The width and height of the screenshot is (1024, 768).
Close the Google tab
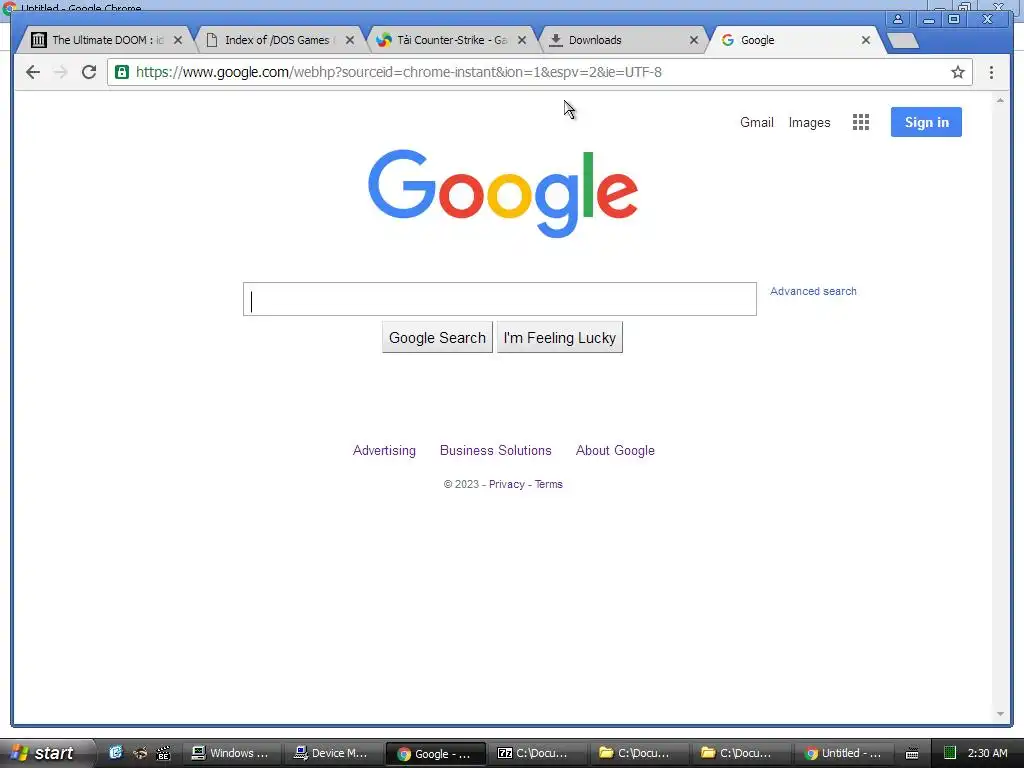(x=865, y=40)
